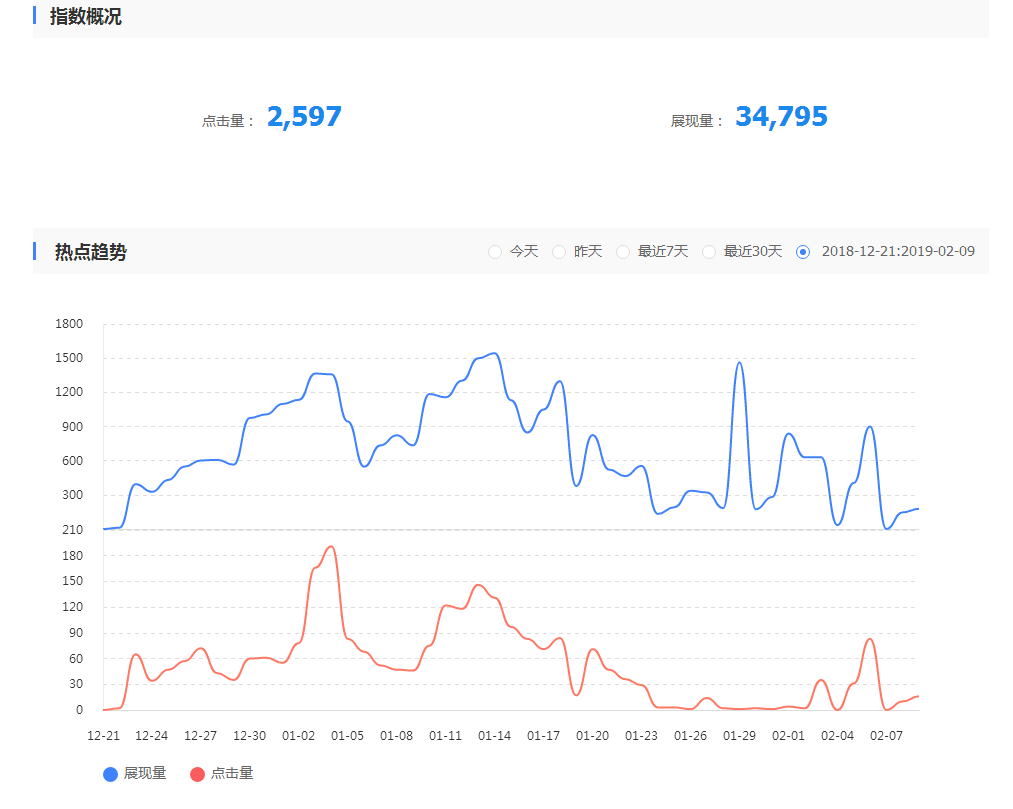Screen dimensions: 1013x809
Task: Click the red line peak near 01-13
Action: pos(479,585)
